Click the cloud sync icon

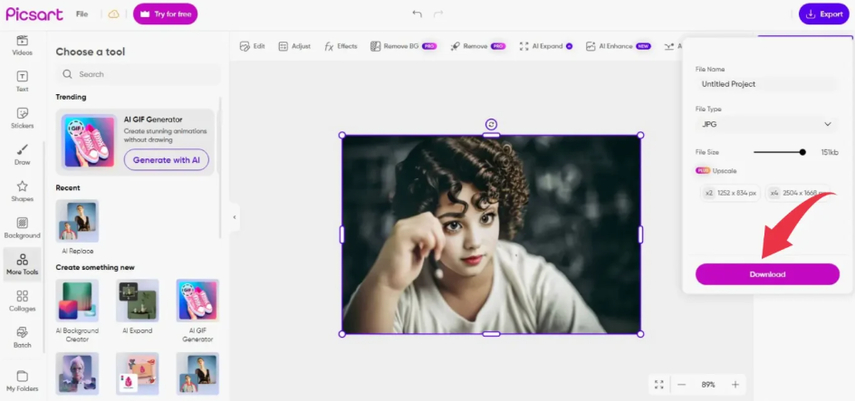(x=113, y=14)
